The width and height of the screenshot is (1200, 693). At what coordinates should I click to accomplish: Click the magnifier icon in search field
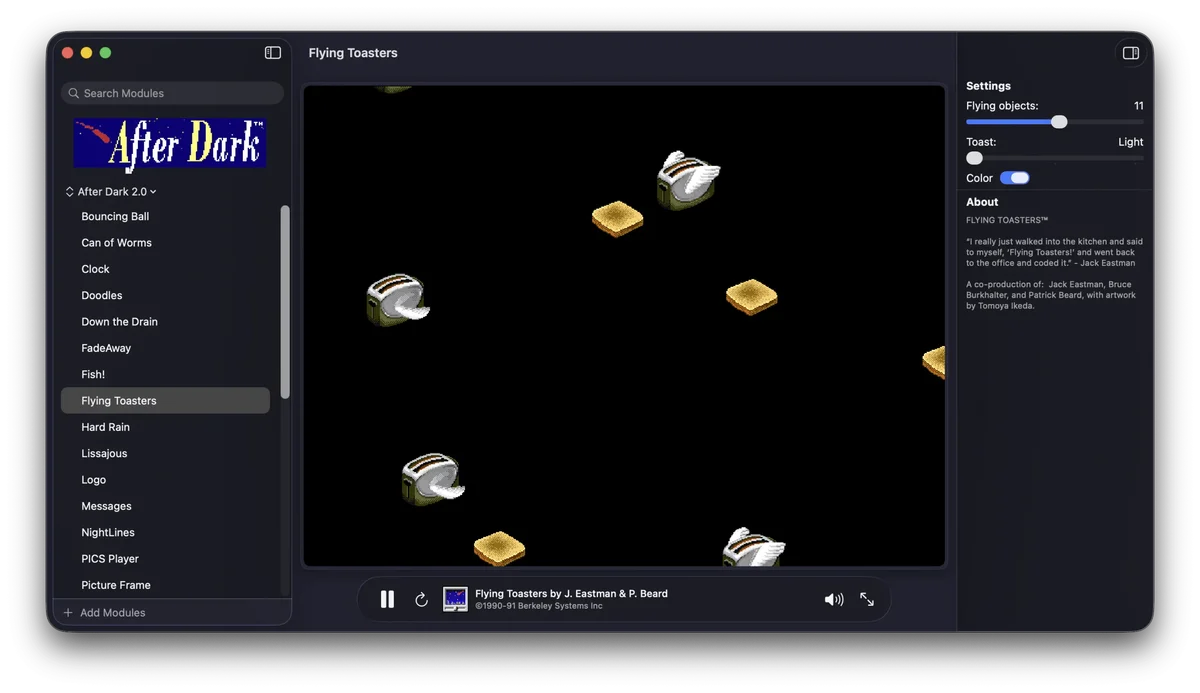74,93
